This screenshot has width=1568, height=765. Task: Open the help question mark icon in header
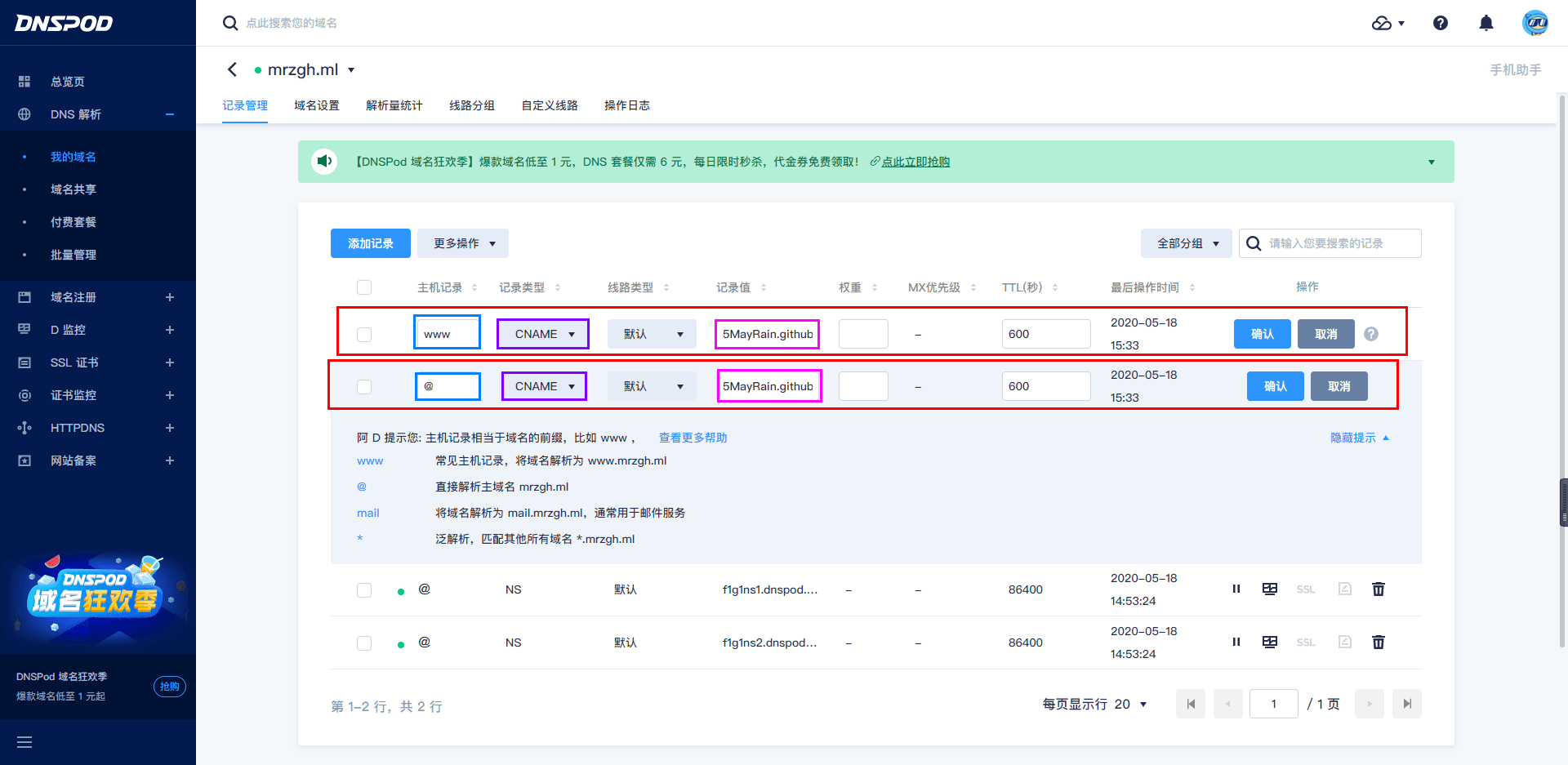1441,23
